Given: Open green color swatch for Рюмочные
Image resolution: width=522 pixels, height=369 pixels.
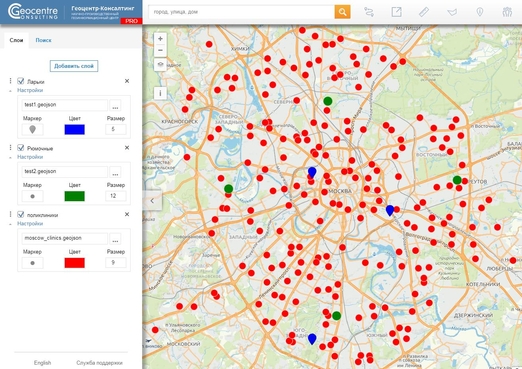Looking at the screenshot, I should 74,196.
